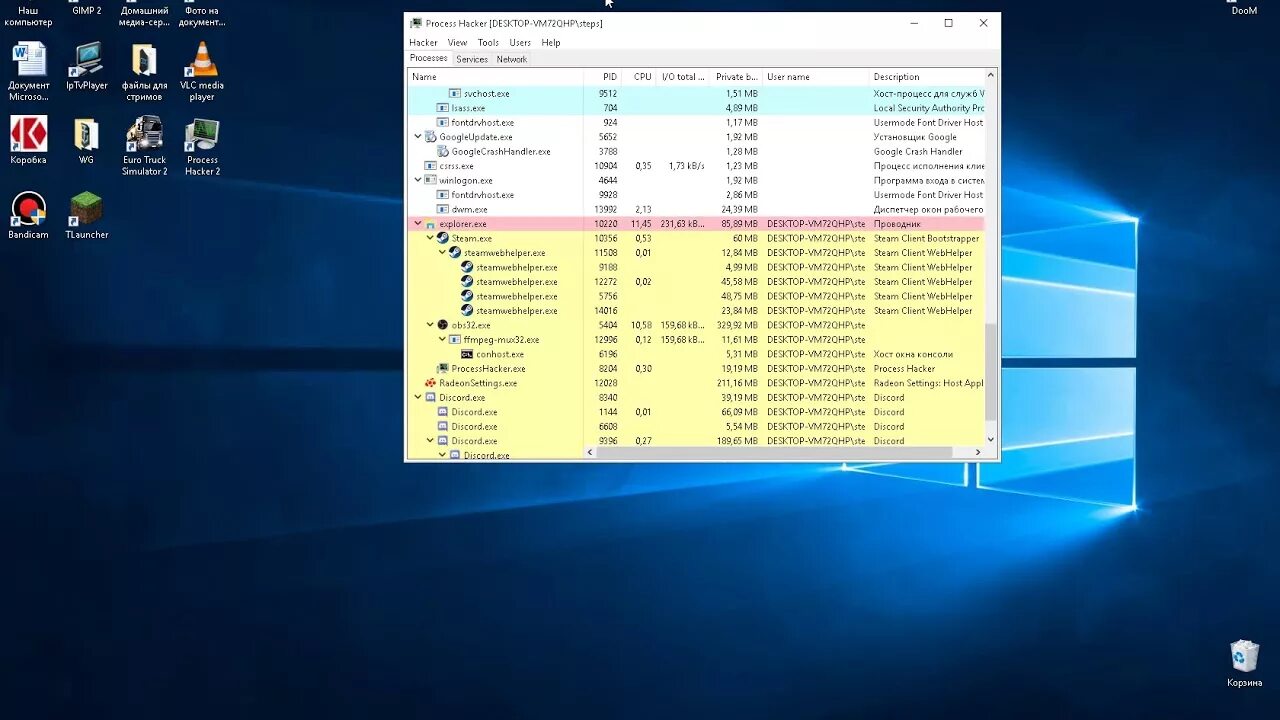Viewport: 1280px width, 720px height.
Task: Sort by the CPU column header
Action: point(640,77)
